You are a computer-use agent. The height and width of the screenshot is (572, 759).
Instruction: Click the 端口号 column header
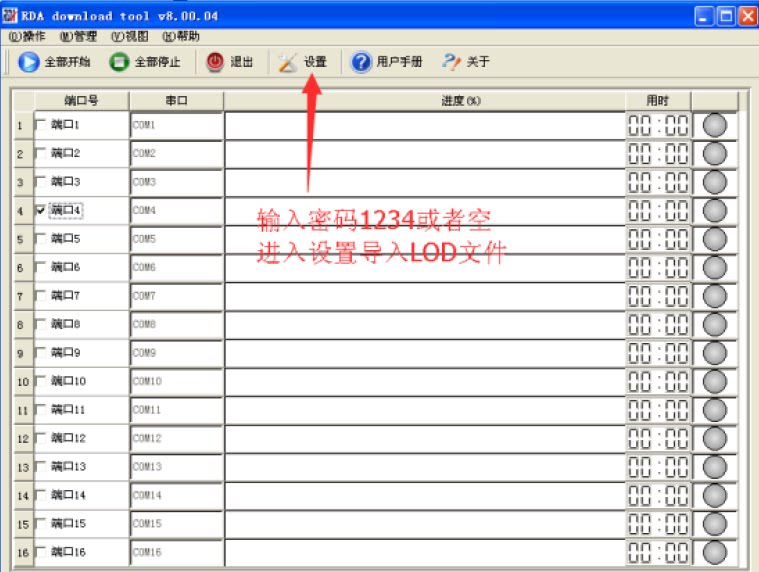(81, 101)
